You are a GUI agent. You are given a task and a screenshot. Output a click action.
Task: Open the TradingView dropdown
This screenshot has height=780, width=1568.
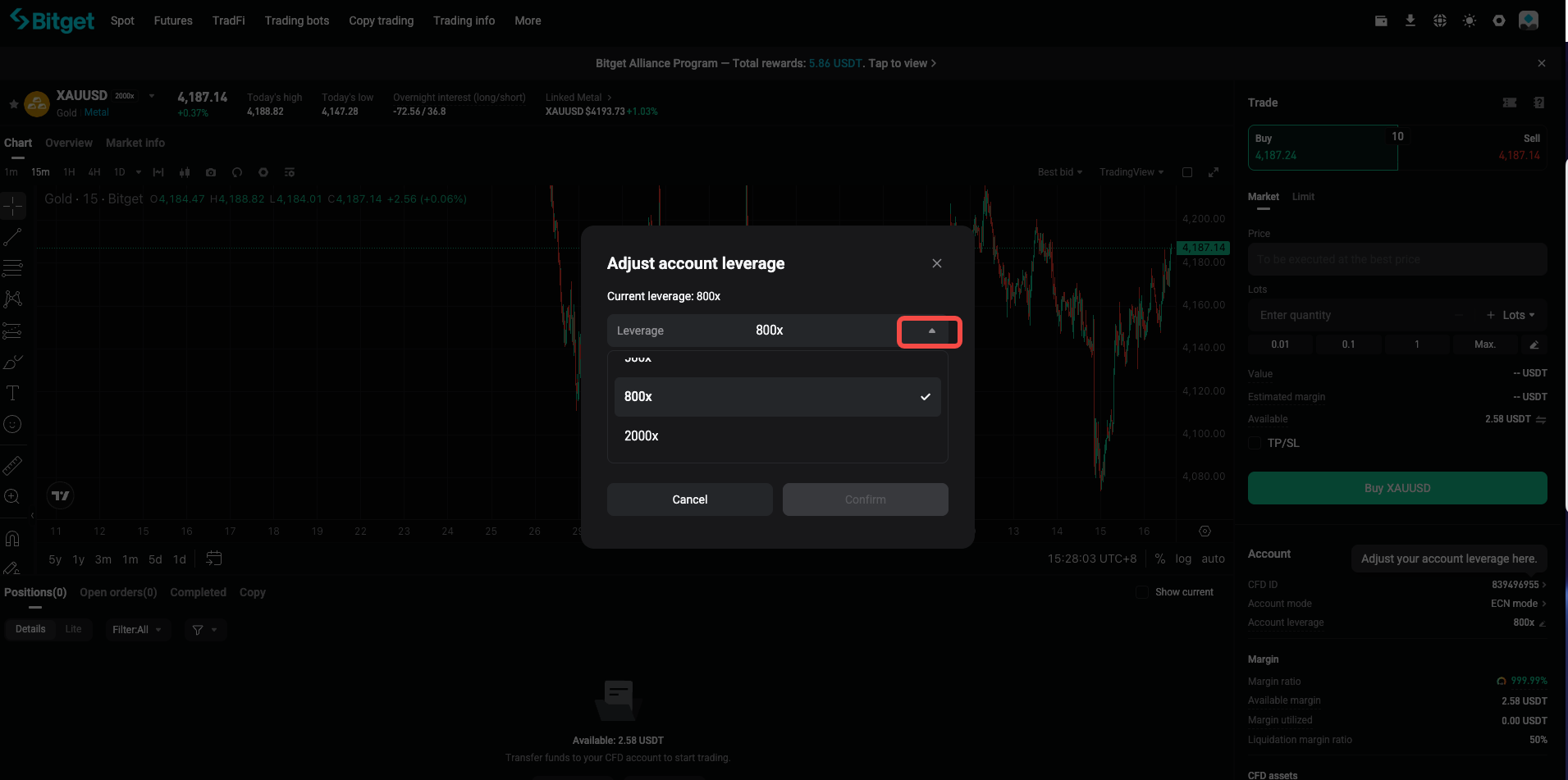tap(1131, 172)
